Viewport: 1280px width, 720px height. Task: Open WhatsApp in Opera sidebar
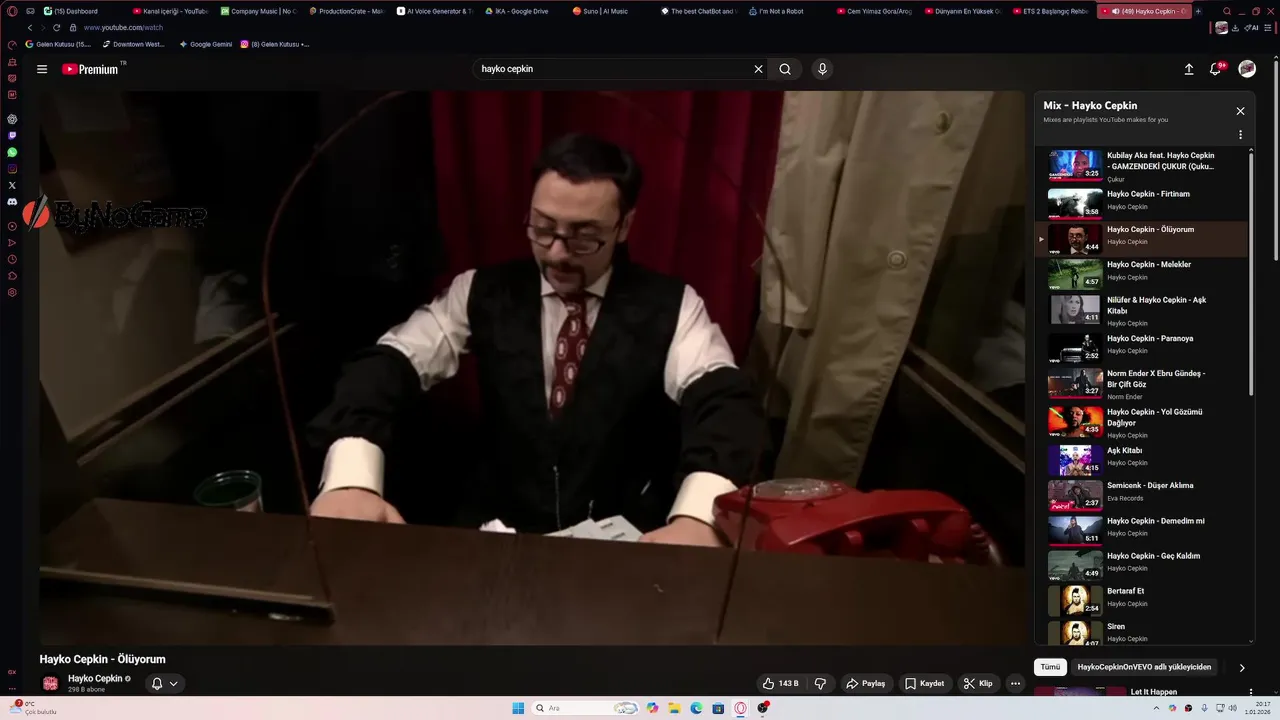pyautogui.click(x=12, y=152)
